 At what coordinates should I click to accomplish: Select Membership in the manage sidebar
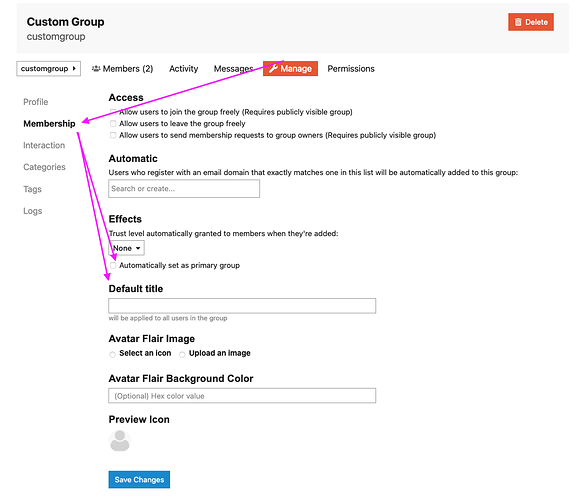pos(49,123)
